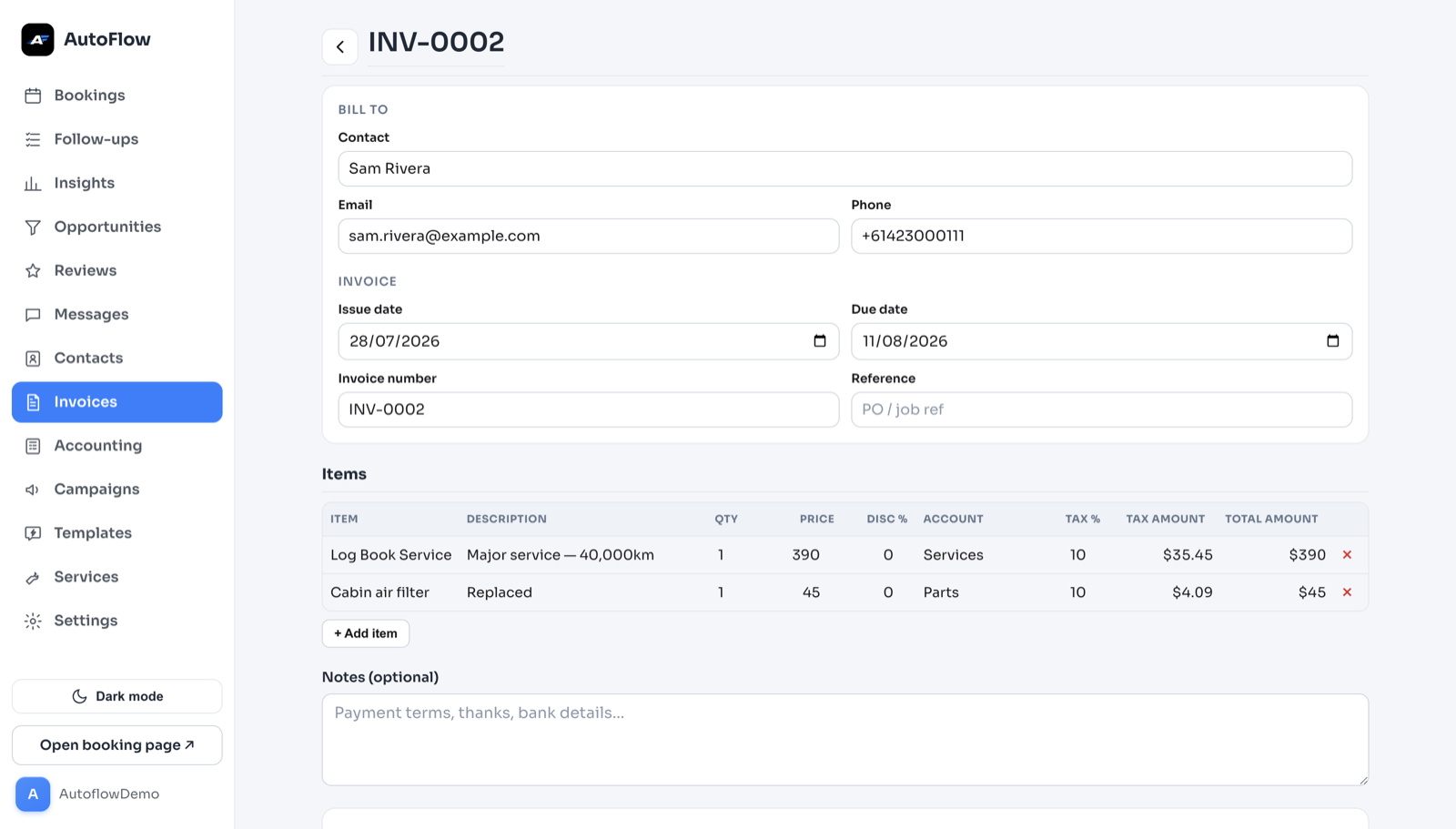
Task: Click the Phone number field
Action: (x=1101, y=236)
